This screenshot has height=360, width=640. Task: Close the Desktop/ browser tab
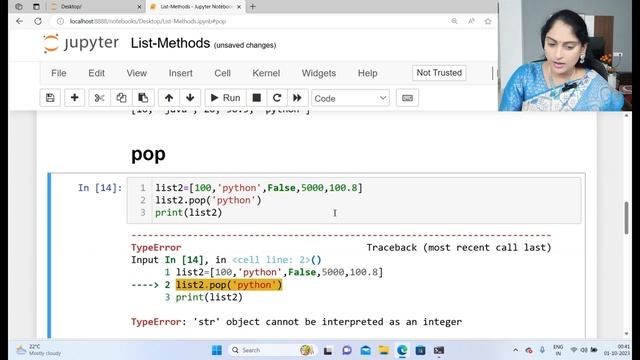[x=139, y=7]
